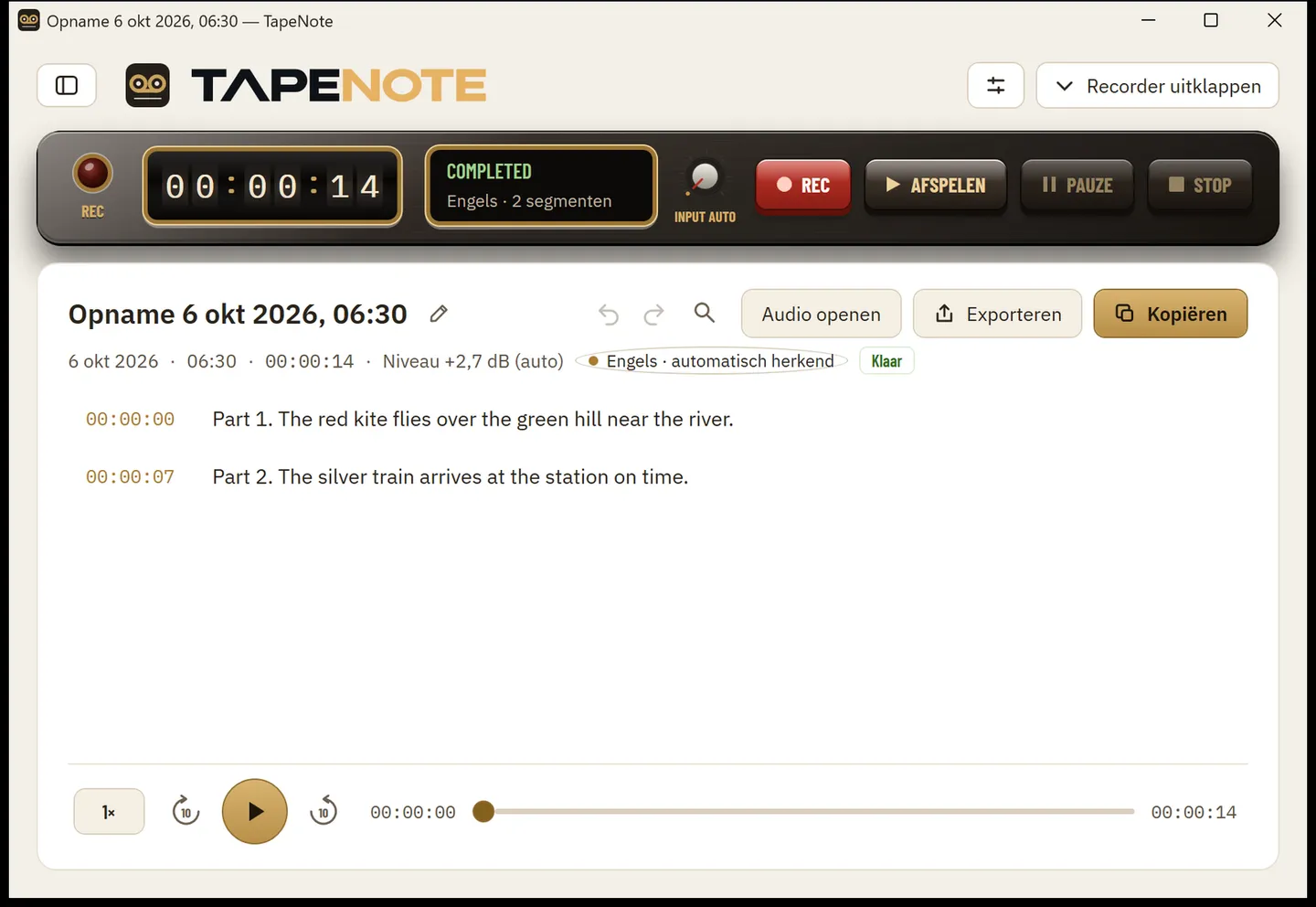The width and height of the screenshot is (1316, 907).
Task: Skip forward 10 seconds in player
Action: (x=324, y=811)
